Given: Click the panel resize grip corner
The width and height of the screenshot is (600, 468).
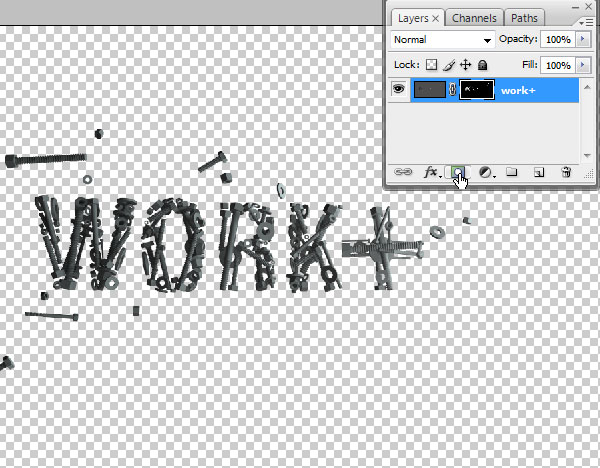Looking at the screenshot, I should (589, 174).
